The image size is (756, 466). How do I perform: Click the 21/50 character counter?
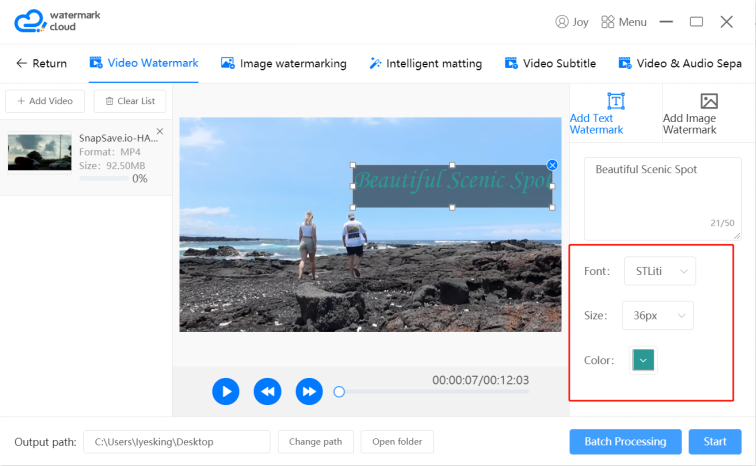(x=722, y=223)
